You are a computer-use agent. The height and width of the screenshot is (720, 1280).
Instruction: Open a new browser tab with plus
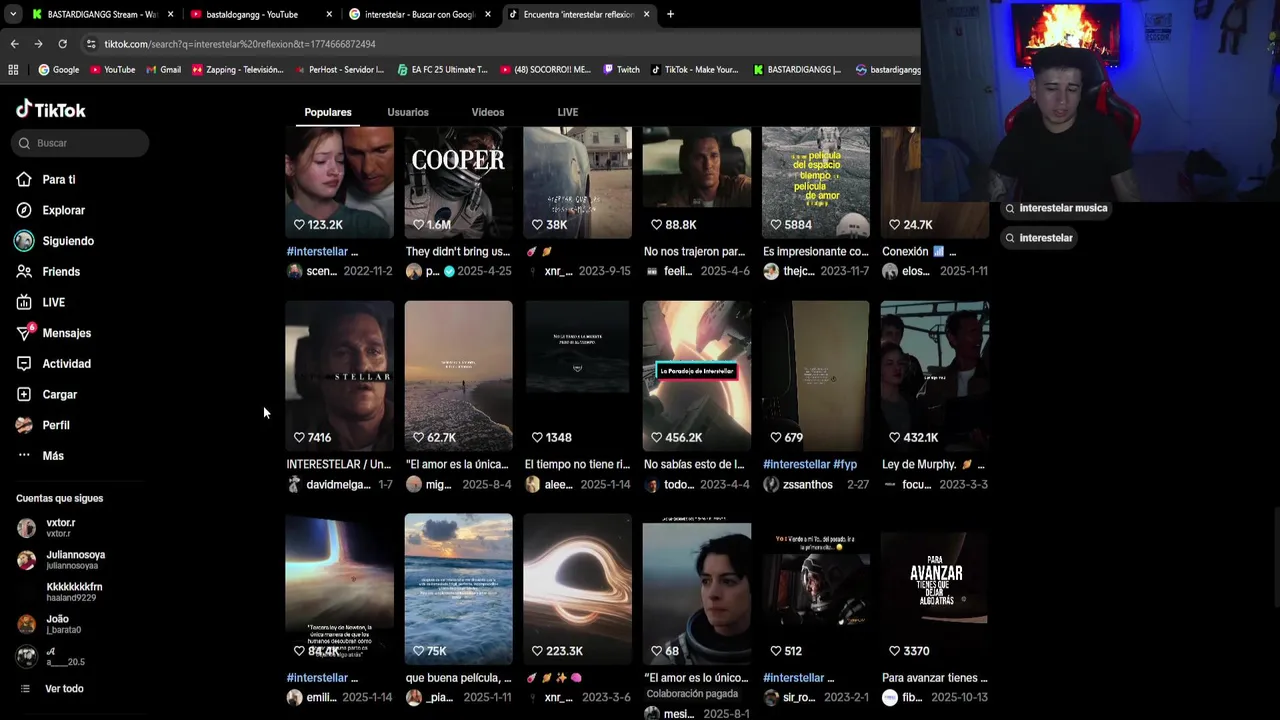(x=670, y=14)
